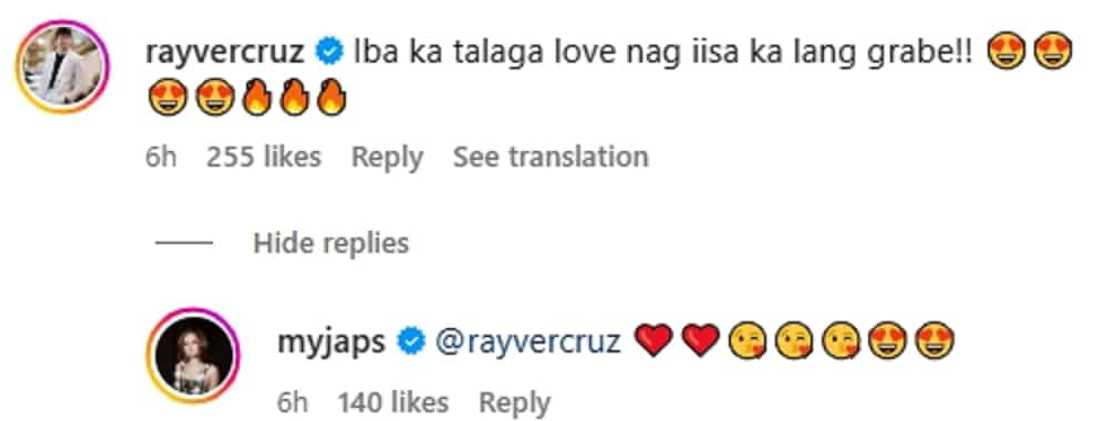1120x421 pixels.
Task: View the 140 likes list
Action: [393, 403]
